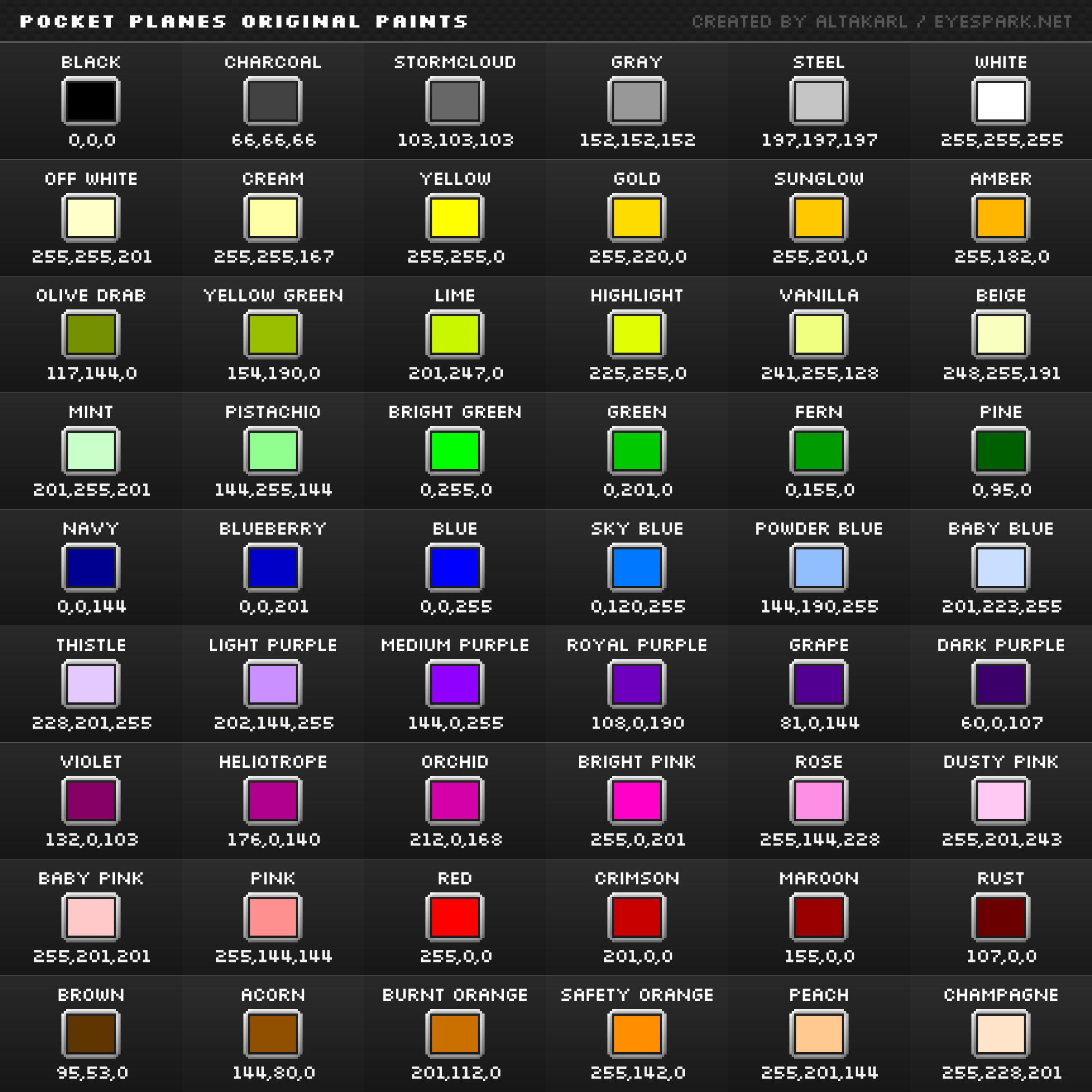Pick the Amber color swatch
The height and width of the screenshot is (1092, 1092).
(x=1001, y=219)
